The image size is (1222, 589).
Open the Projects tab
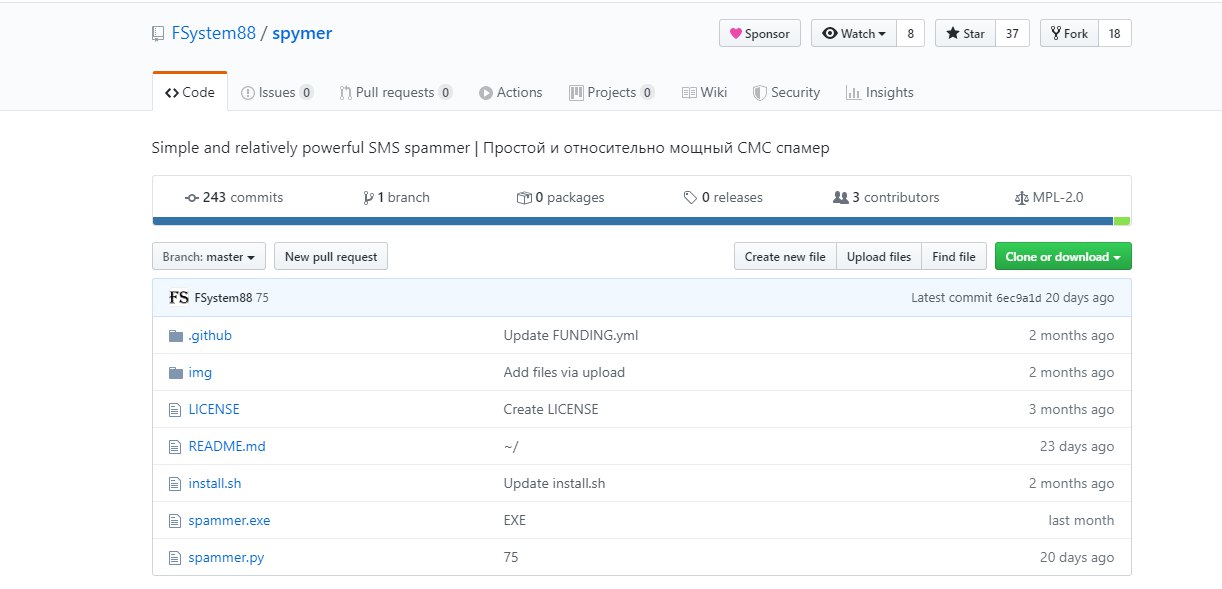[612, 92]
